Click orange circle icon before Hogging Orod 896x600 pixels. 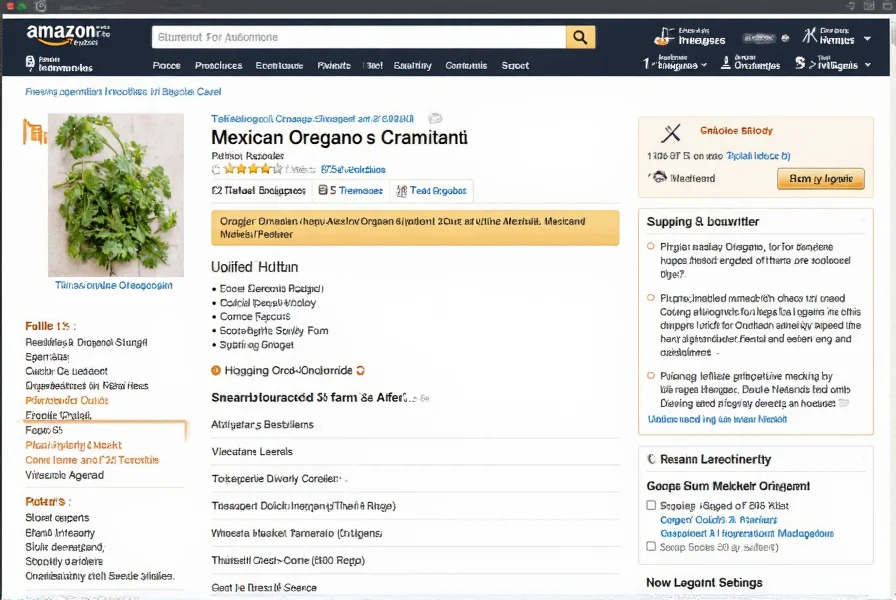coord(215,370)
